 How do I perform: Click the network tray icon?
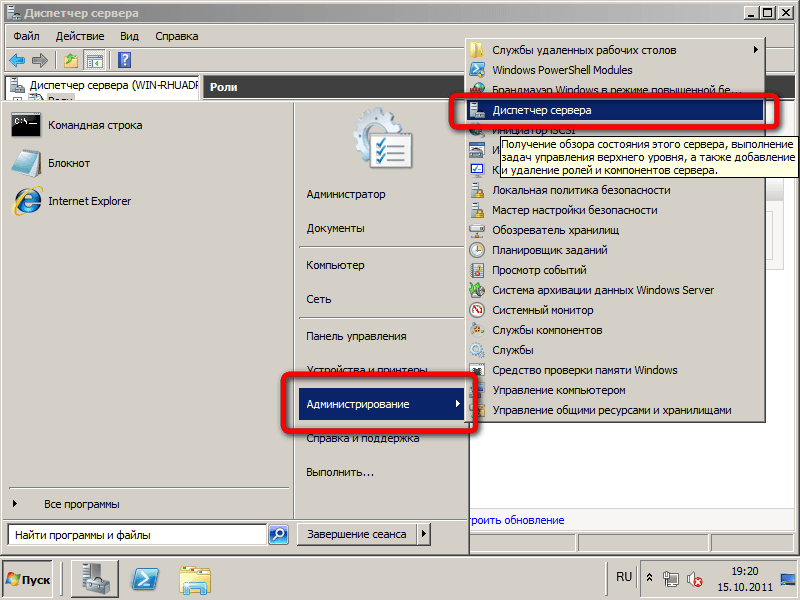671,580
